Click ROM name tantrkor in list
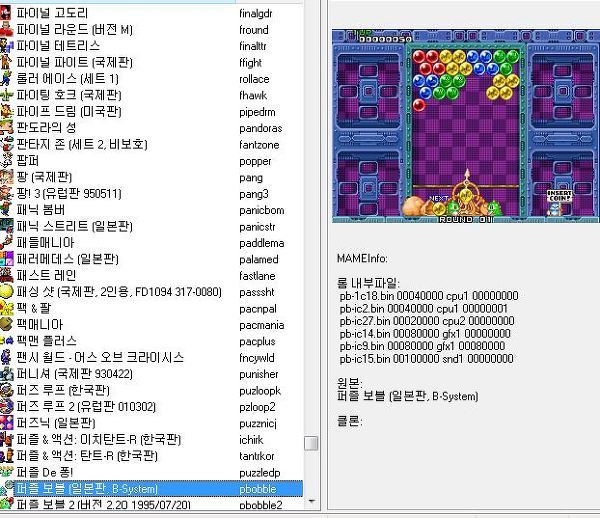The height and width of the screenshot is (518, 600). pos(257,456)
